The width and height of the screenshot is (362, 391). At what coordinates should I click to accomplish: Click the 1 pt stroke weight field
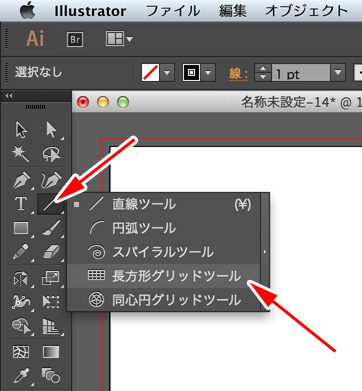coord(301,73)
